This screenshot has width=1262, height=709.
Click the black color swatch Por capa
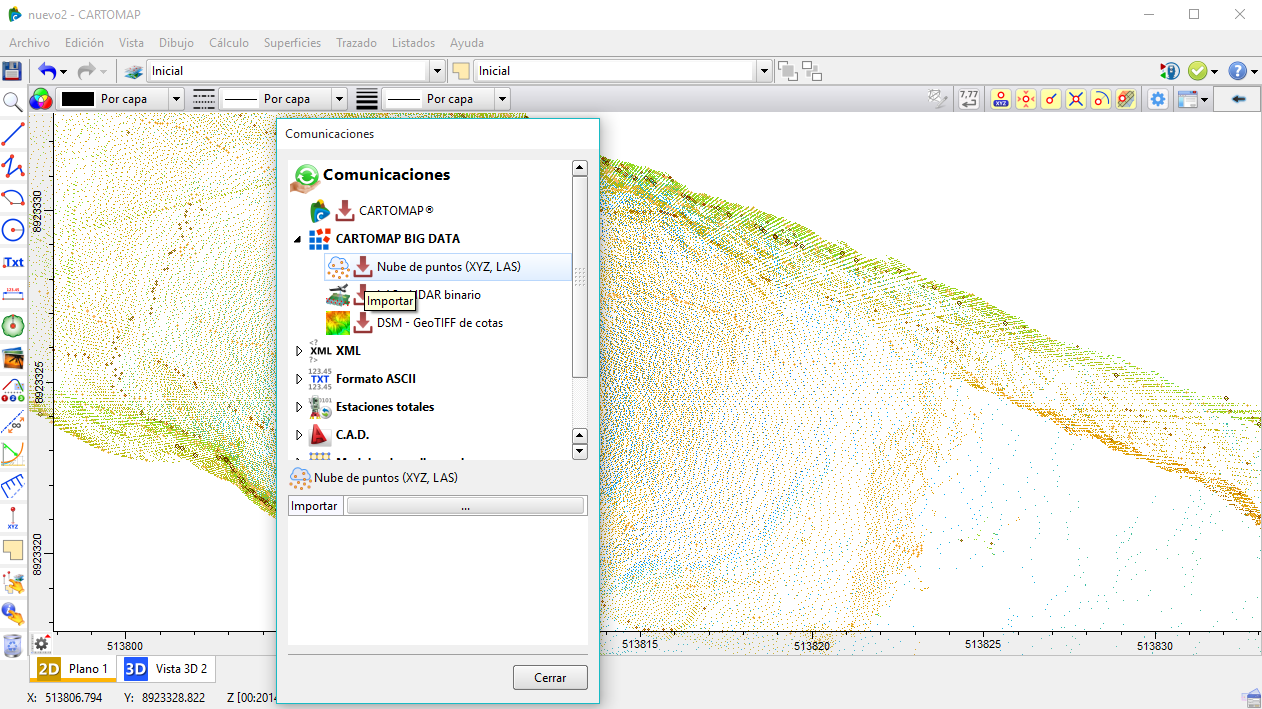click(x=78, y=99)
